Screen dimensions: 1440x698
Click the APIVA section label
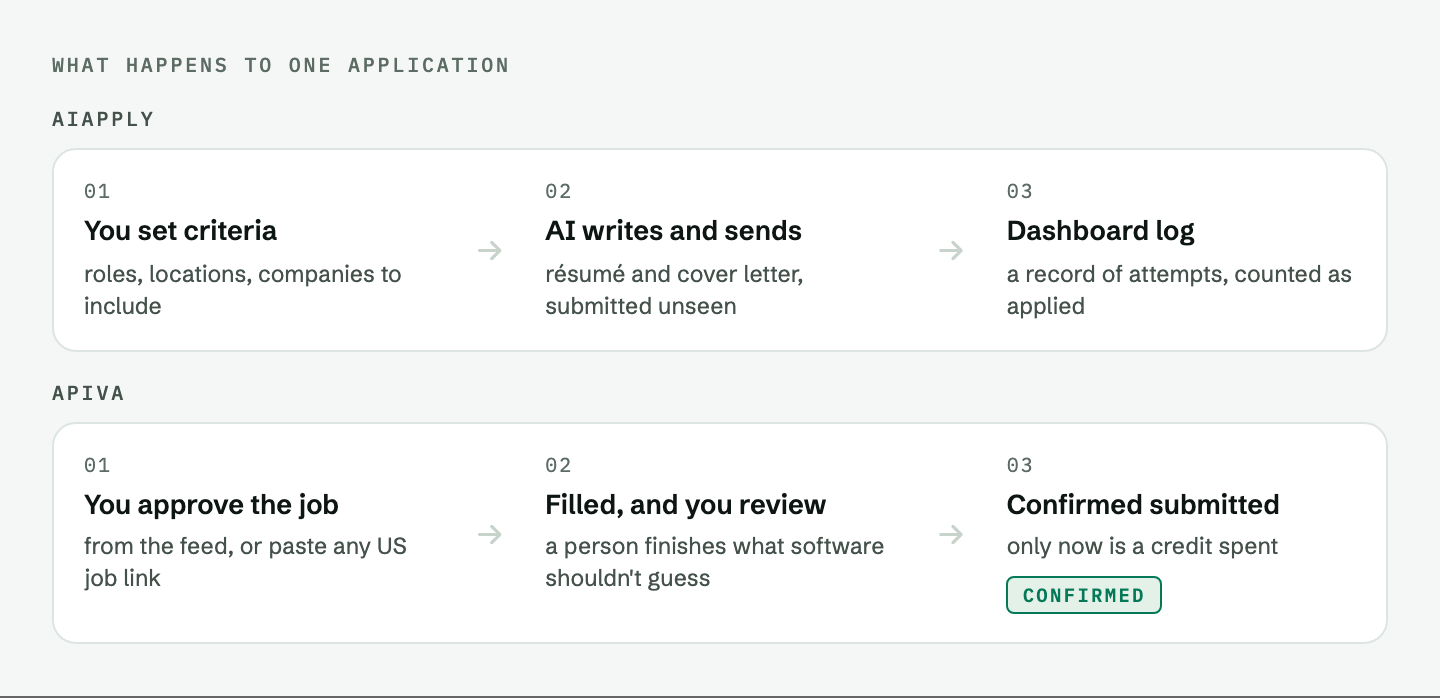click(88, 393)
